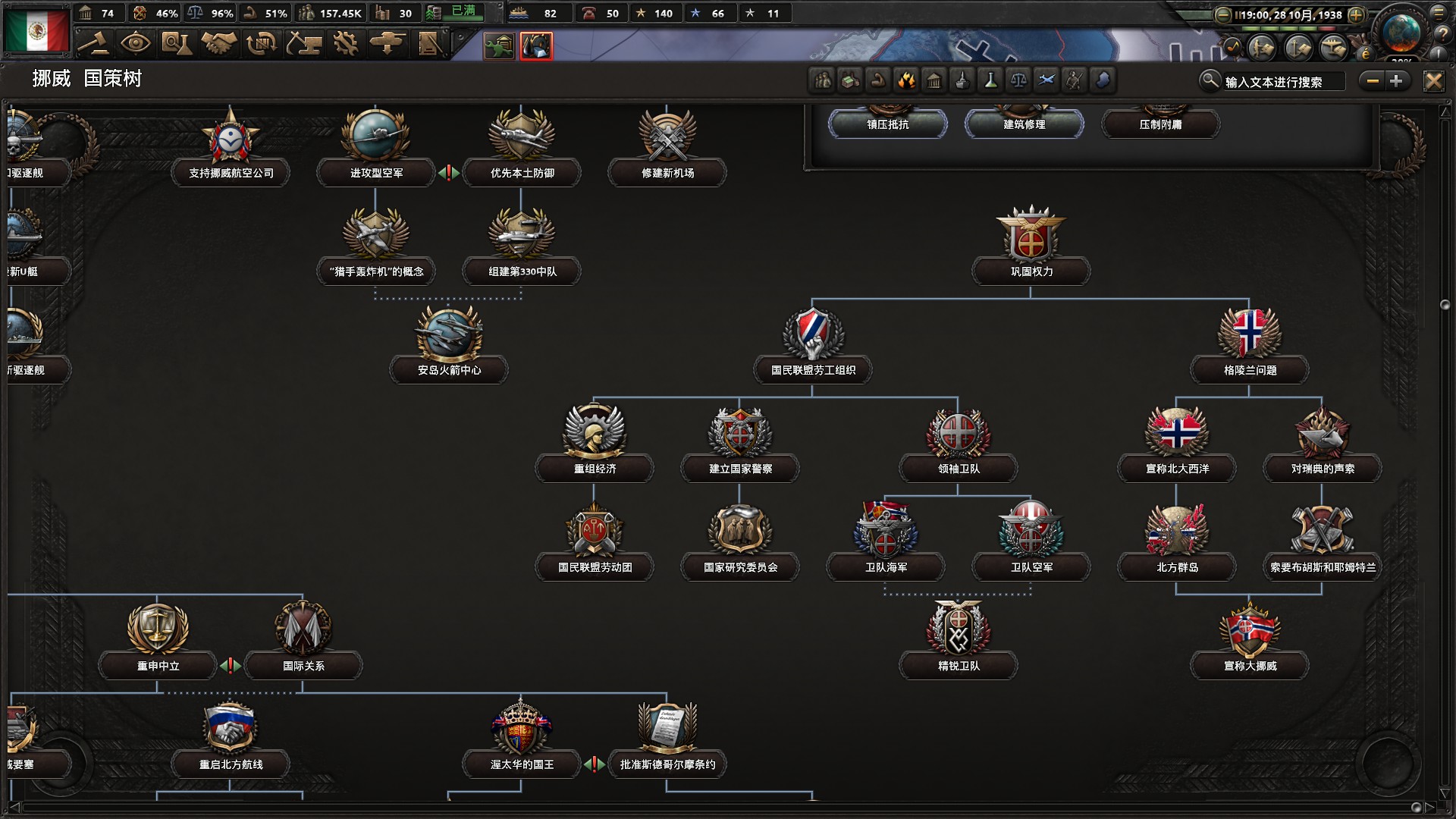1456x819 pixels.
Task: Open the Mexico flag country overview
Action: point(36,30)
